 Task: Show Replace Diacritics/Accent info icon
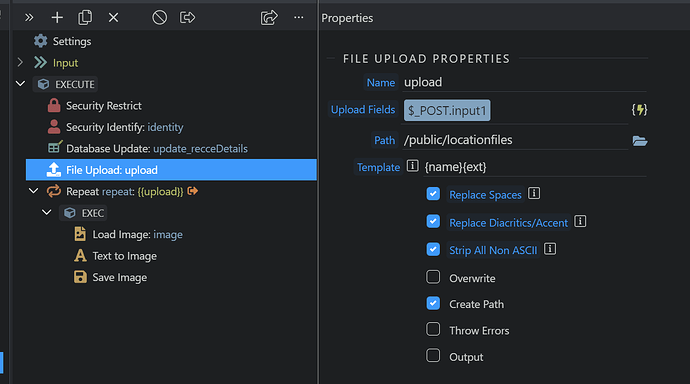580,221
